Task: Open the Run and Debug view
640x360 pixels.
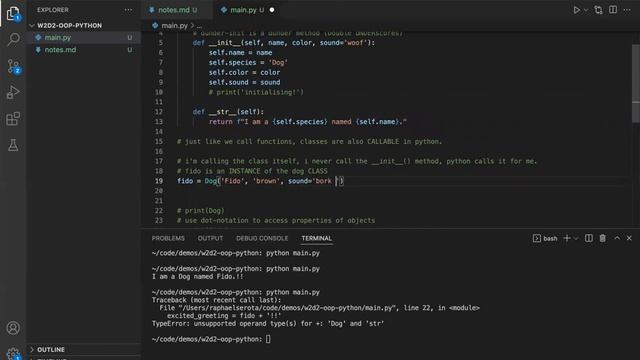Action: (13, 92)
